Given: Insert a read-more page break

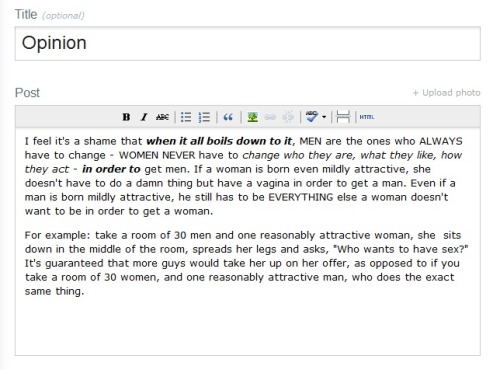Looking at the screenshot, I should (343, 117).
